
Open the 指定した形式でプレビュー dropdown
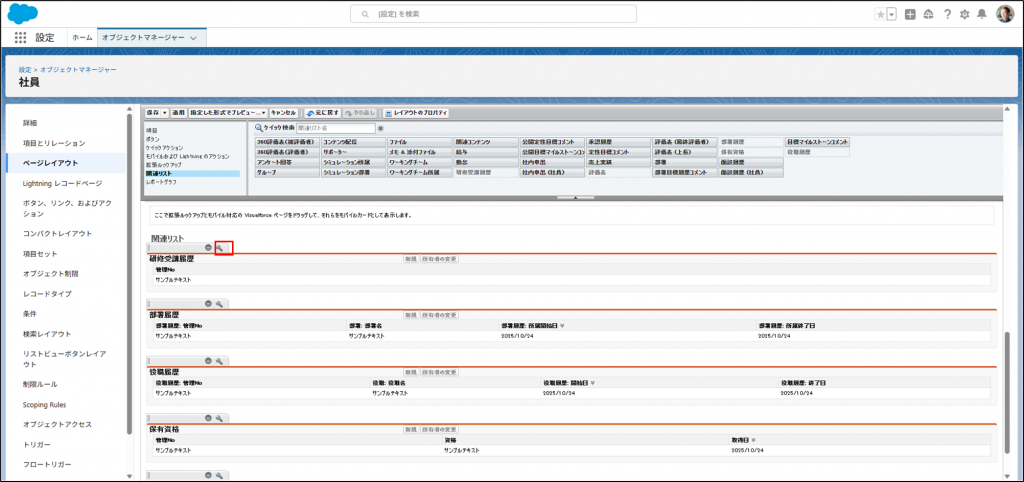coord(263,113)
